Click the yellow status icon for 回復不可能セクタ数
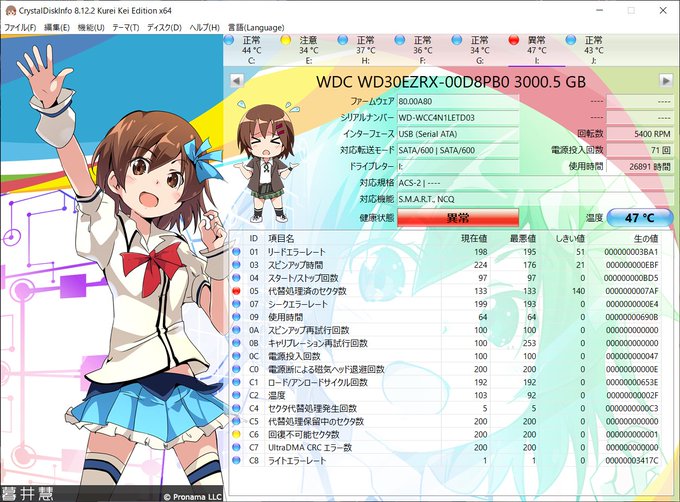The image size is (680, 502). (236, 434)
